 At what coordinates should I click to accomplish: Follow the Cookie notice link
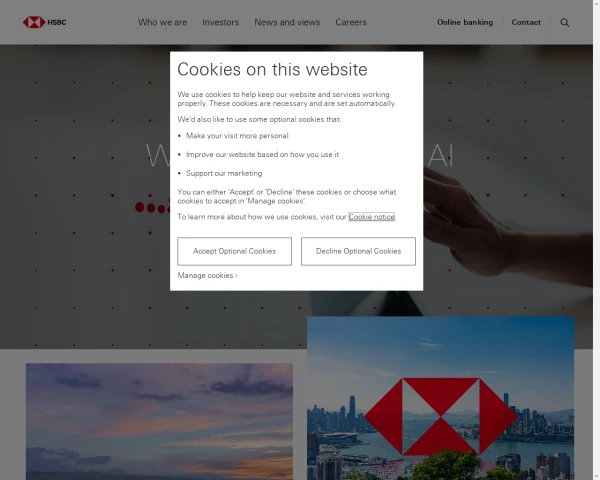pos(371,217)
